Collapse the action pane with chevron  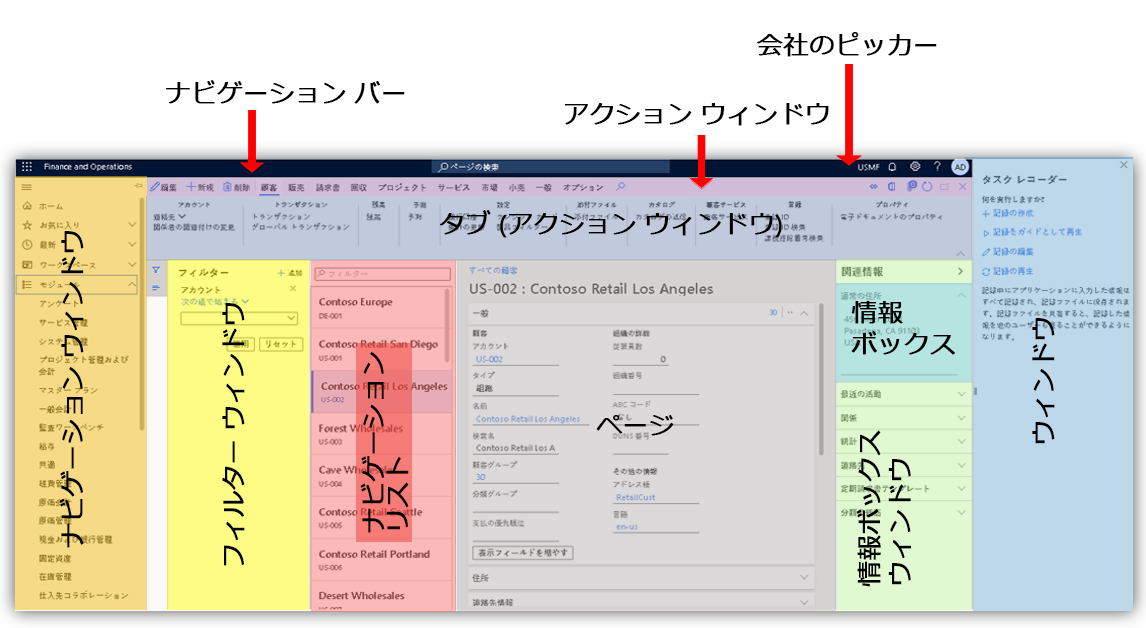tap(960, 253)
